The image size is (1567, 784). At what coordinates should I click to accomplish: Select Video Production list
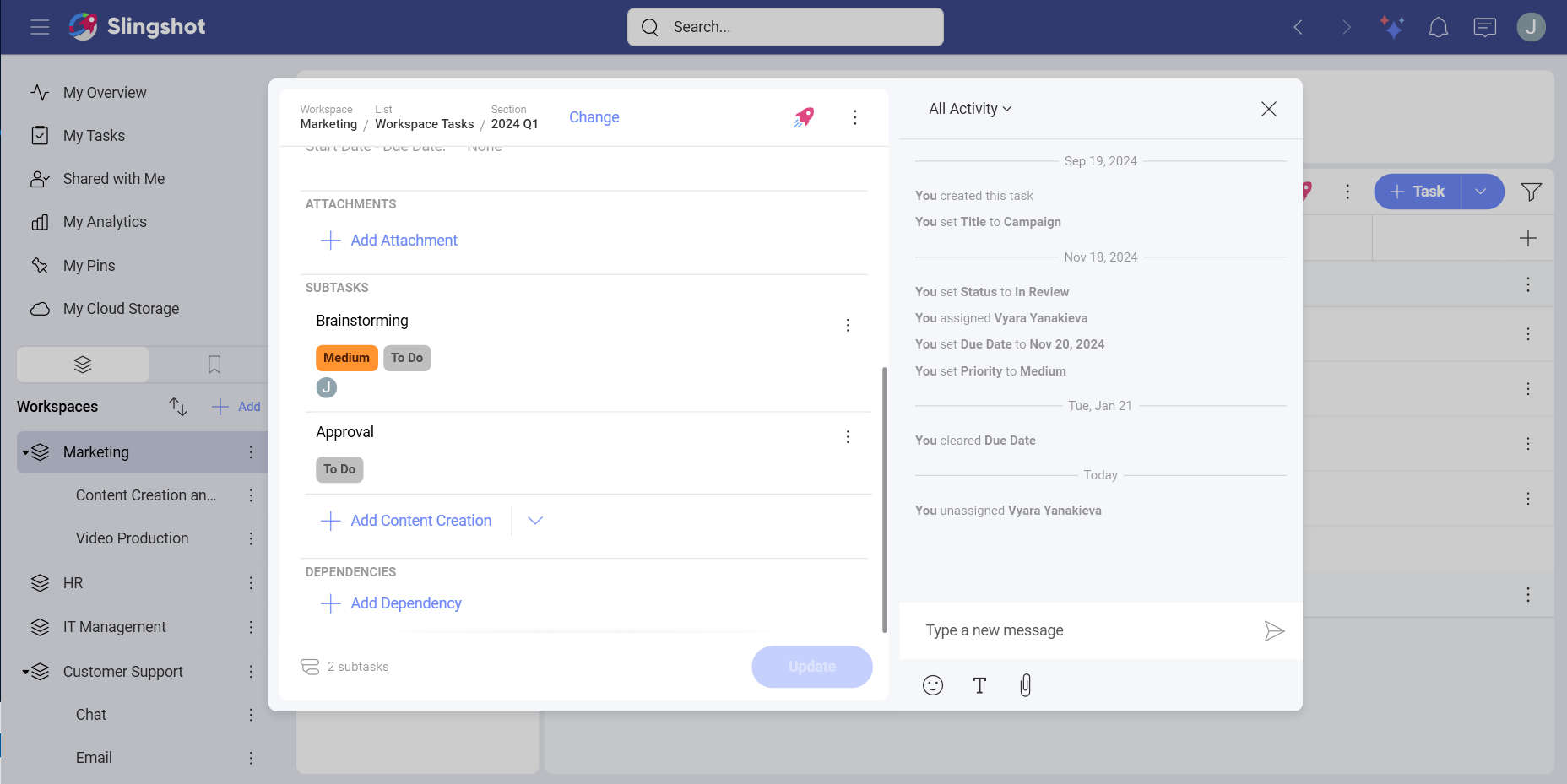point(132,538)
